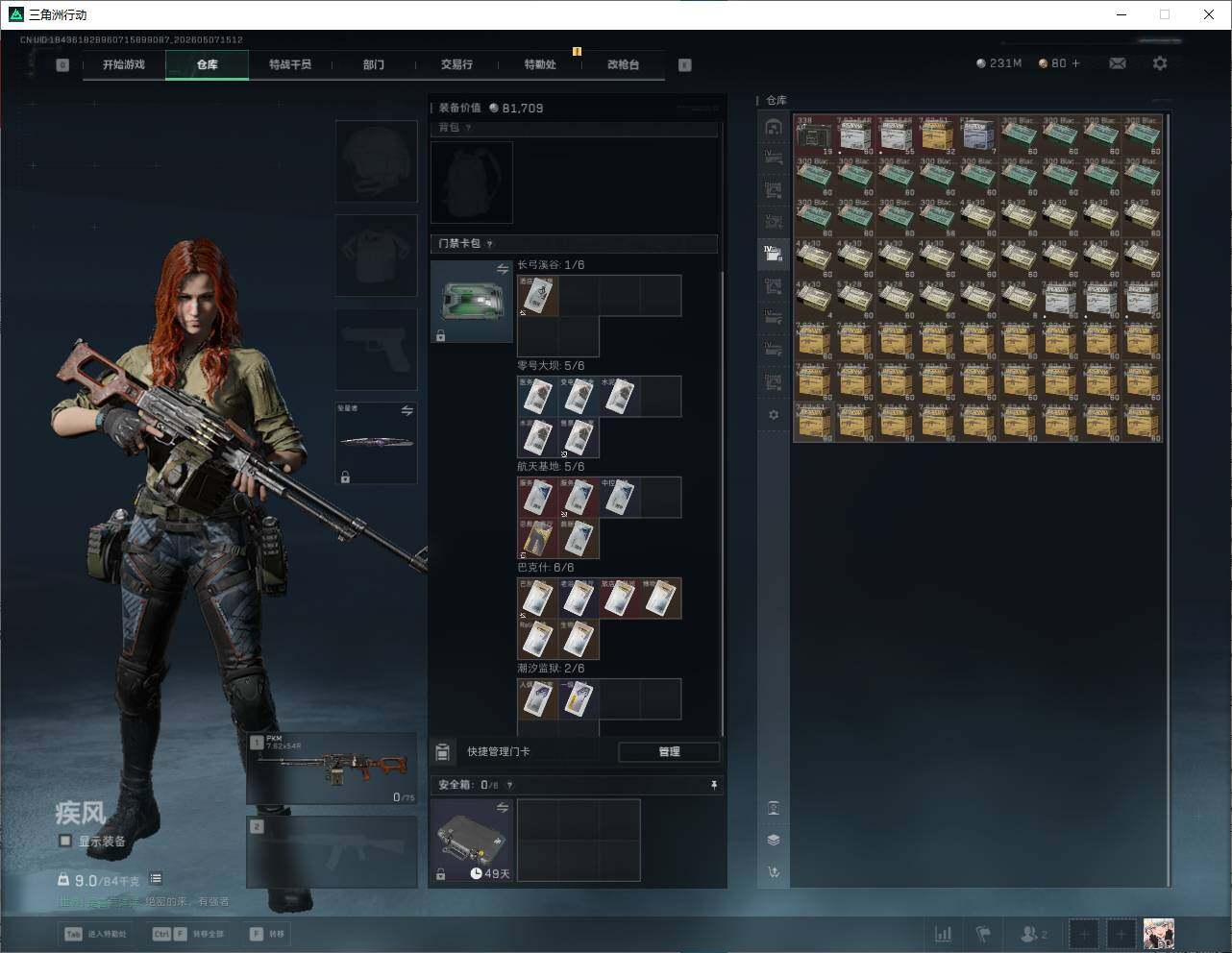Open the highlighted warehouse sidebar category
The width and height of the screenshot is (1232, 953).
coord(774,254)
